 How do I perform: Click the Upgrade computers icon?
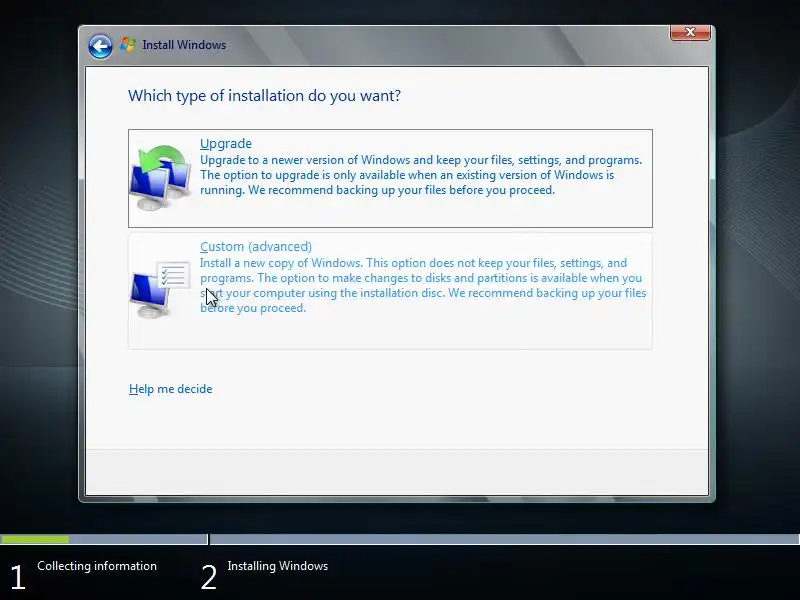point(160,178)
